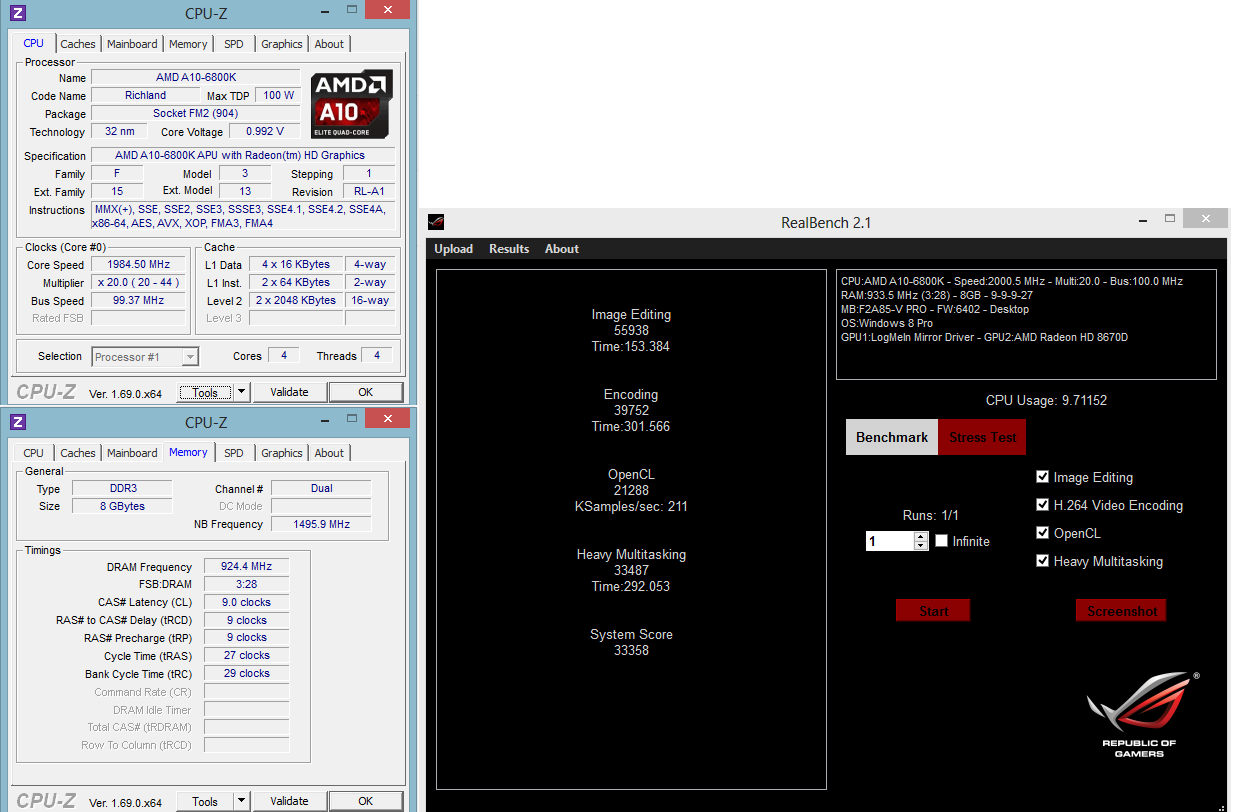Click Tools button in the Memory CPU-Z window

pyautogui.click(x=205, y=801)
